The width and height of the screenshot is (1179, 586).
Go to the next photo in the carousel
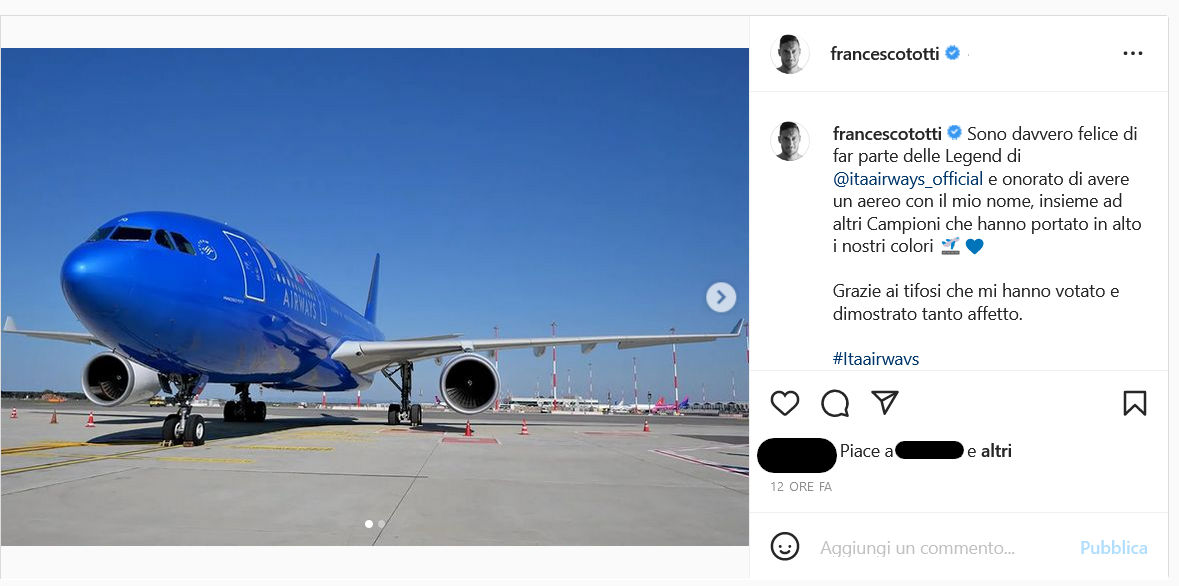(x=721, y=297)
